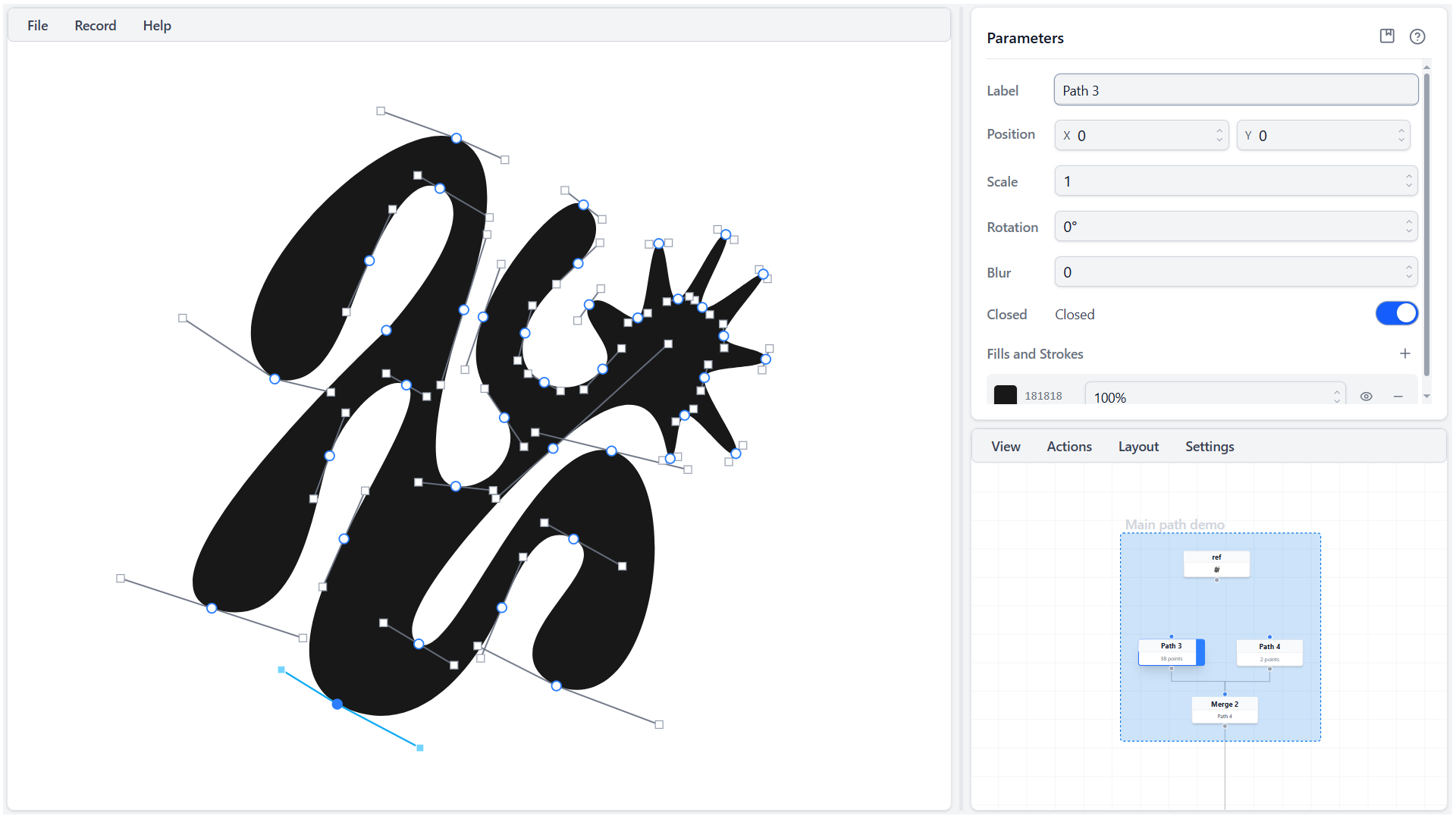Open the File menu
This screenshot has height=819, width=1456.
click(36, 25)
